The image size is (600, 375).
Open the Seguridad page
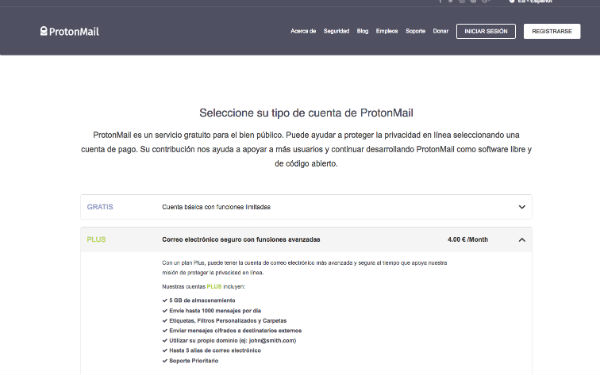coord(336,31)
